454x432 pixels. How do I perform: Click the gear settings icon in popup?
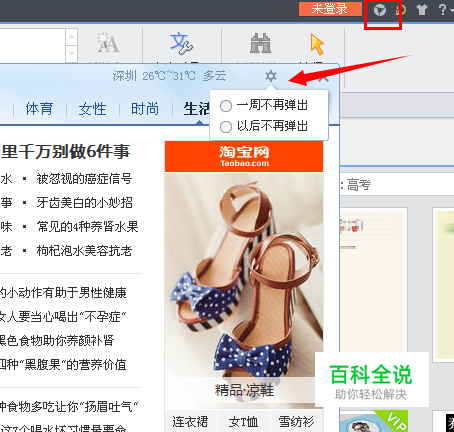[x=271, y=76]
